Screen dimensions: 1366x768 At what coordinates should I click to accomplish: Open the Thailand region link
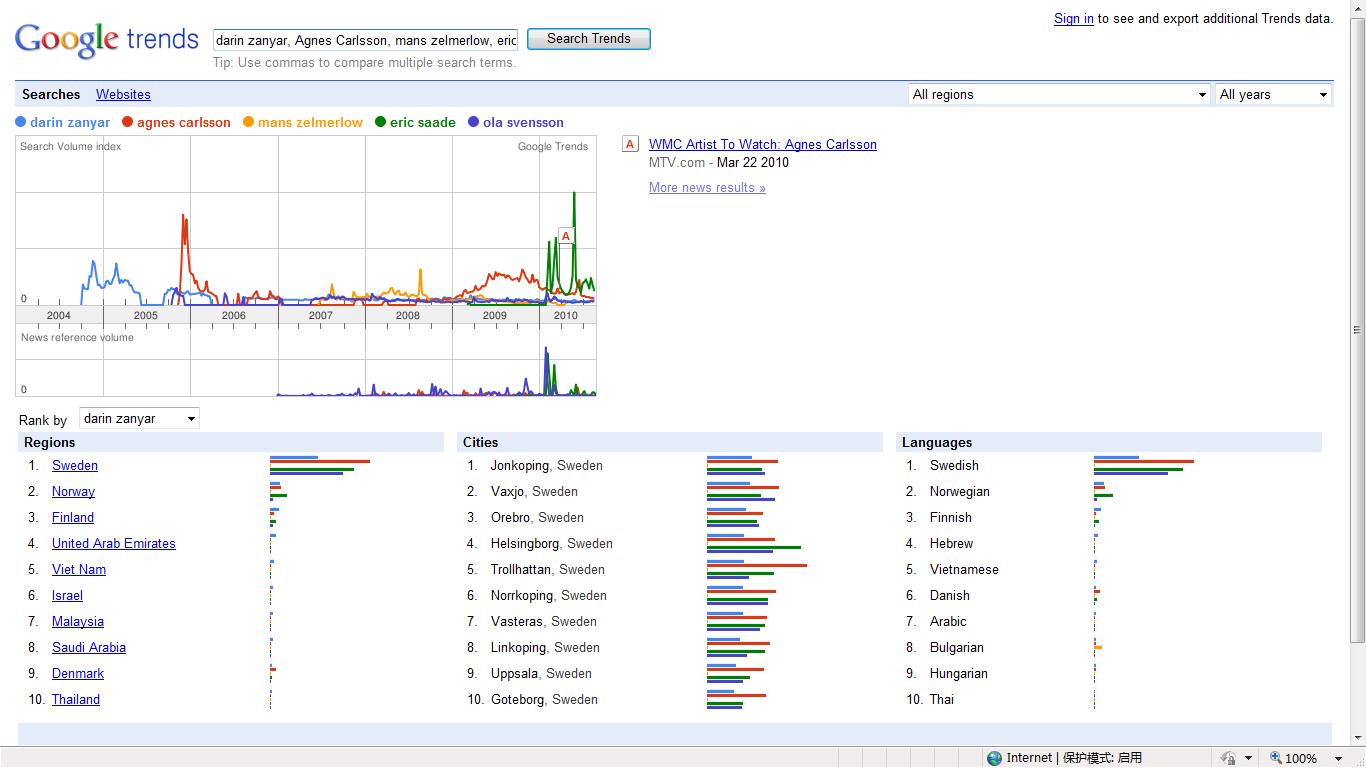[76, 699]
